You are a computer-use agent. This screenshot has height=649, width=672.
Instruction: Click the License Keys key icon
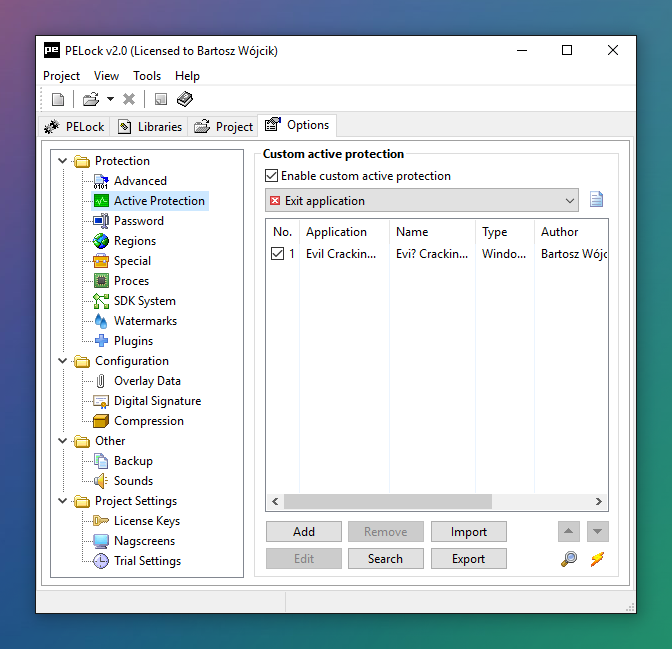[x=101, y=521]
